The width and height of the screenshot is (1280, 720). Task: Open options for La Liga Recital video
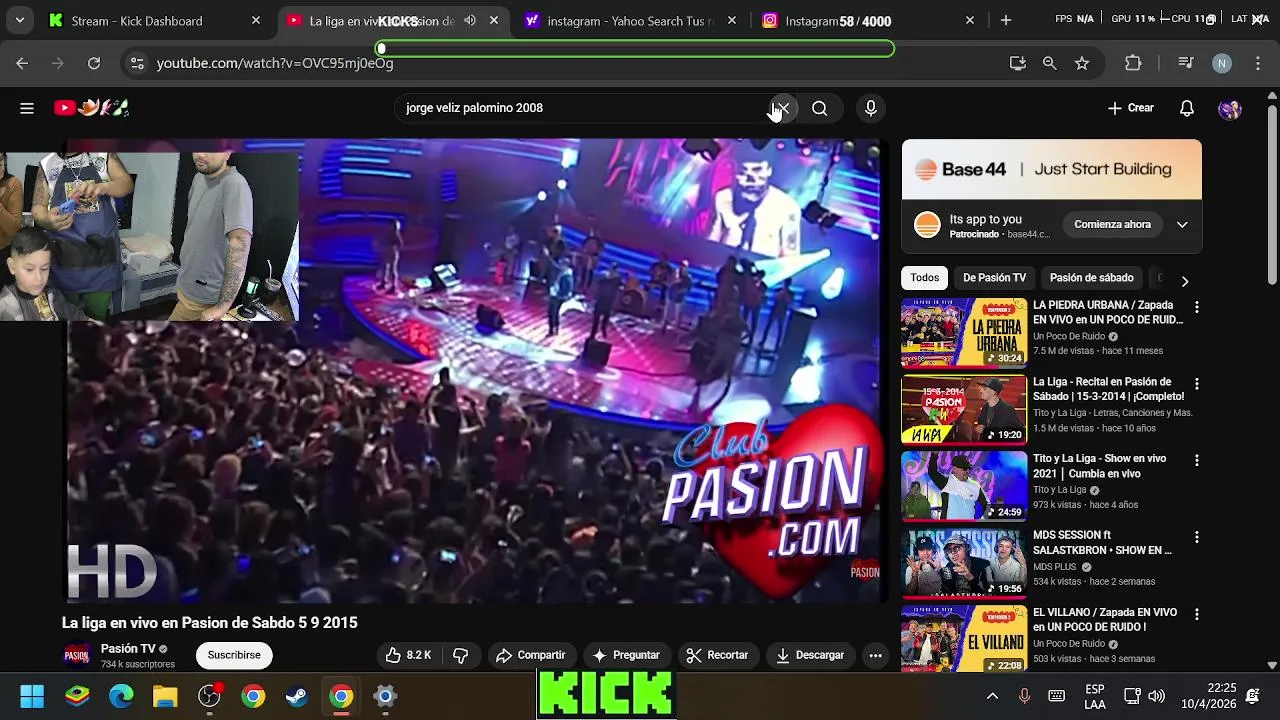(x=1196, y=384)
